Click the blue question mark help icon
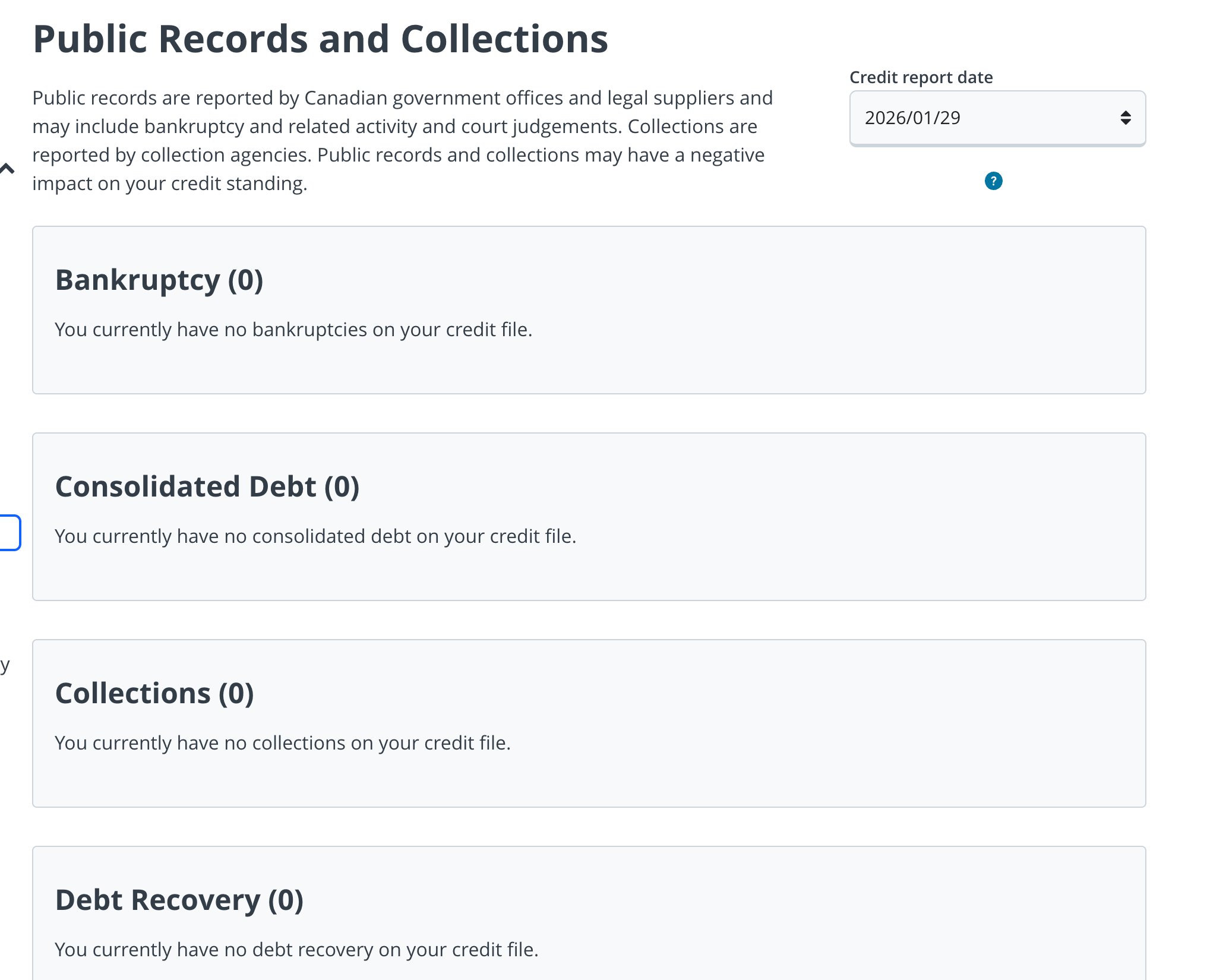This screenshot has height=980, width=1207. (x=993, y=181)
